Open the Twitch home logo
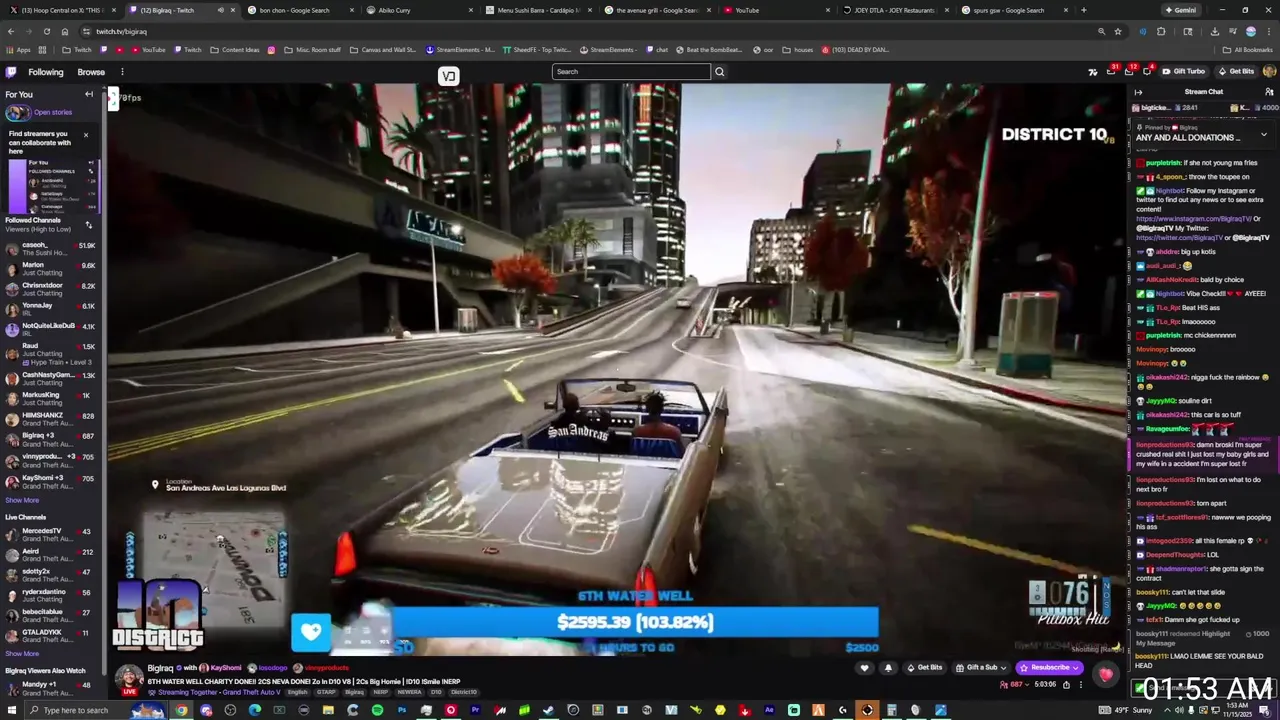The height and width of the screenshot is (720, 1280). pyautogui.click(x=11, y=72)
